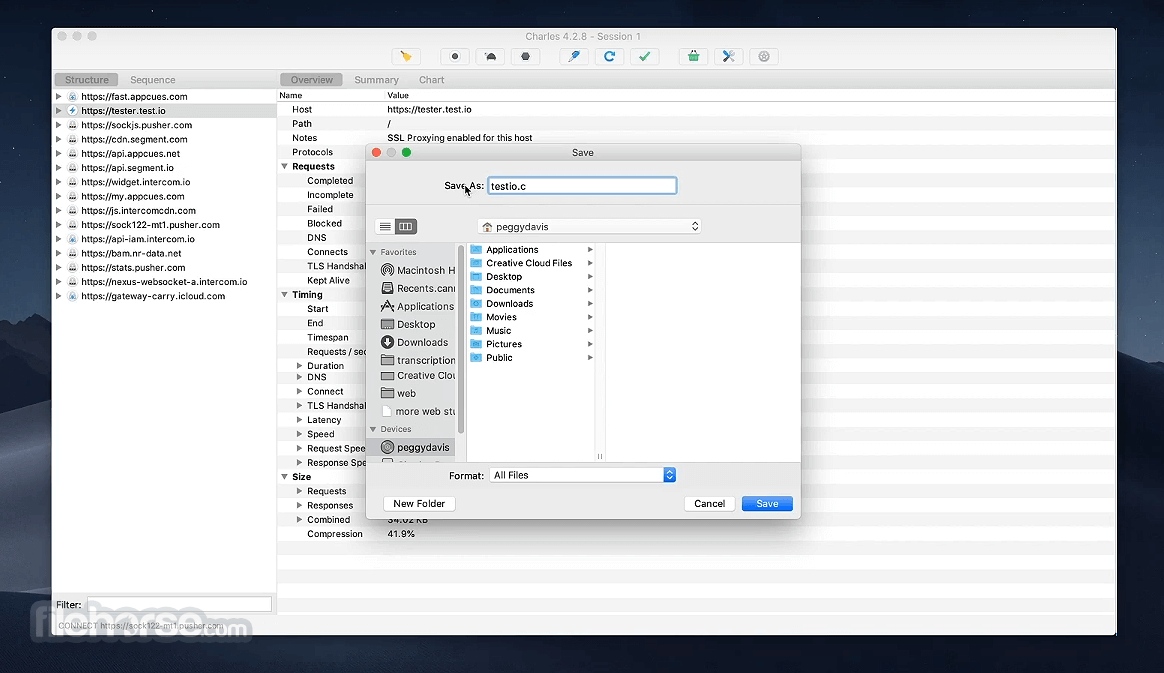Switch to the Summary tab
Image resolution: width=1164 pixels, height=673 pixels.
coord(376,79)
